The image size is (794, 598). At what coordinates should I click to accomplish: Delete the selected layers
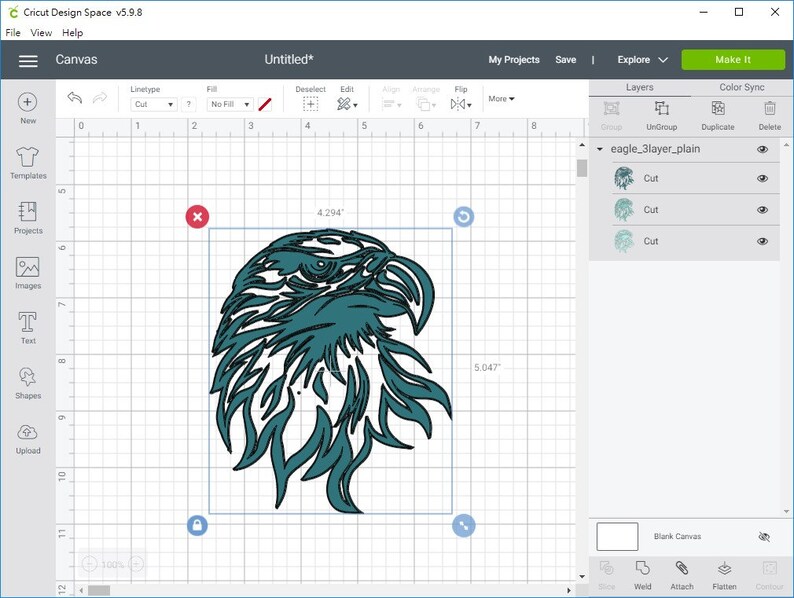(770, 115)
